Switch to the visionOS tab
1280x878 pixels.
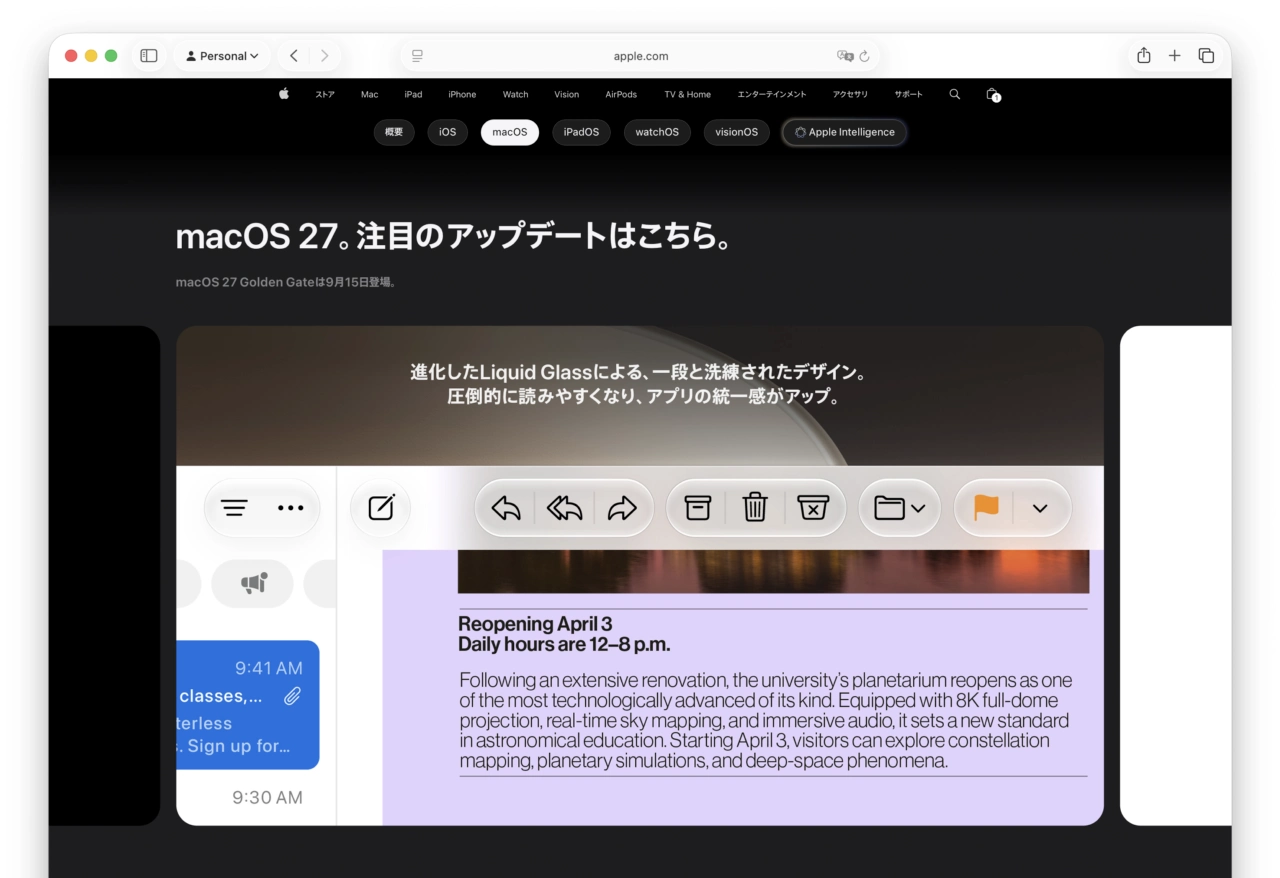pos(737,132)
